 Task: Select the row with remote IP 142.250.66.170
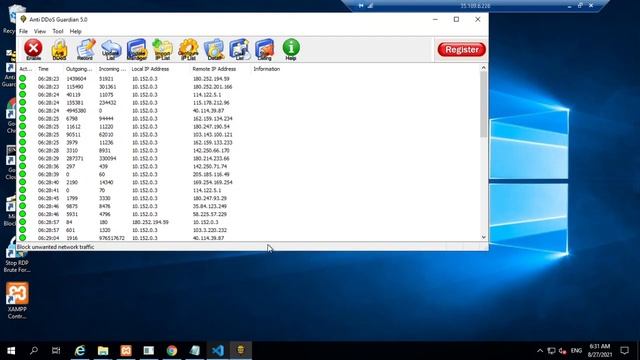point(249,150)
